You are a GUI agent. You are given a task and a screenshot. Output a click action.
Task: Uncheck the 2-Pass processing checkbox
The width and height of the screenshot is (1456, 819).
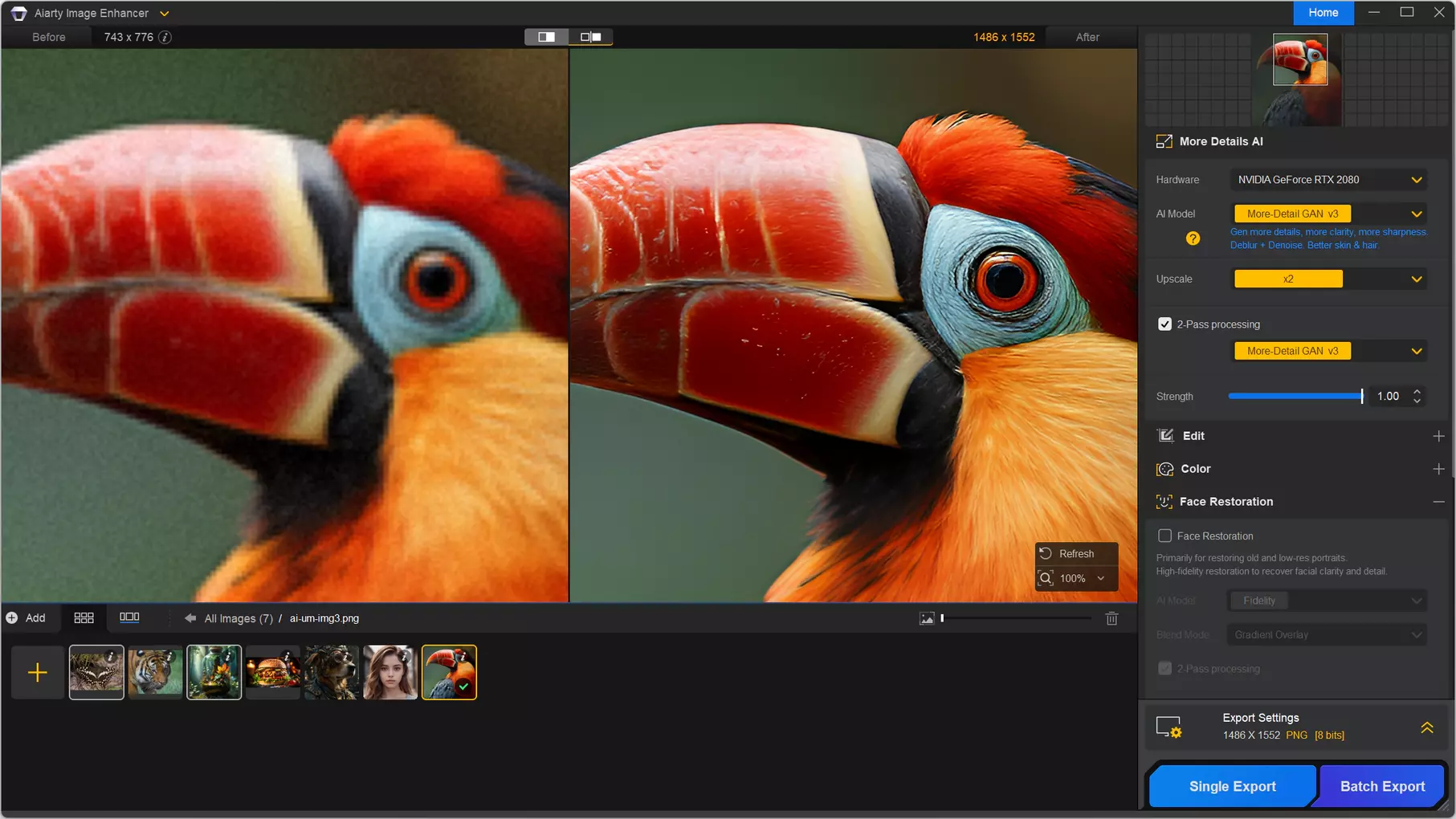click(1164, 324)
